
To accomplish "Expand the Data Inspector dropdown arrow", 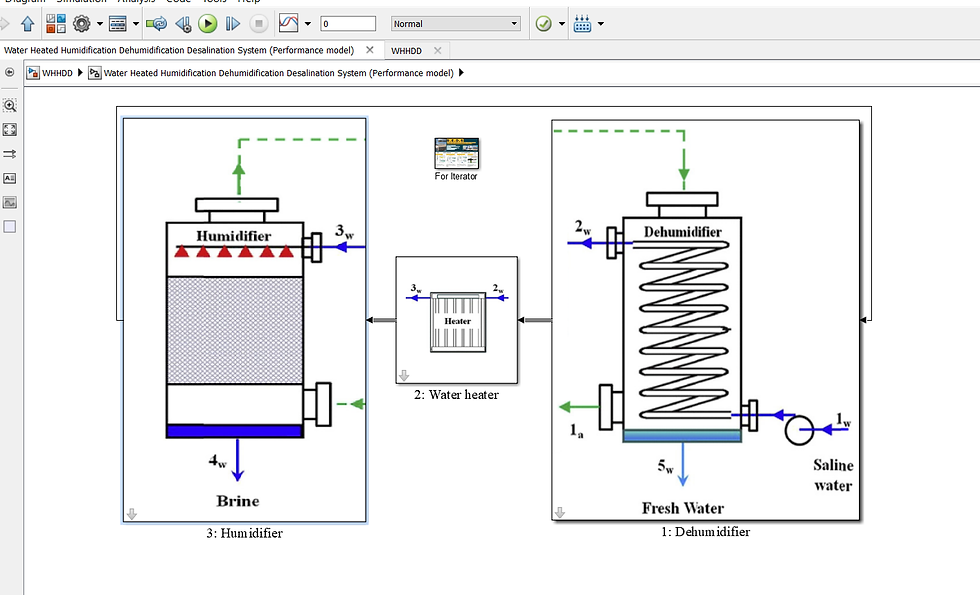I will pyautogui.click(x=308, y=24).
